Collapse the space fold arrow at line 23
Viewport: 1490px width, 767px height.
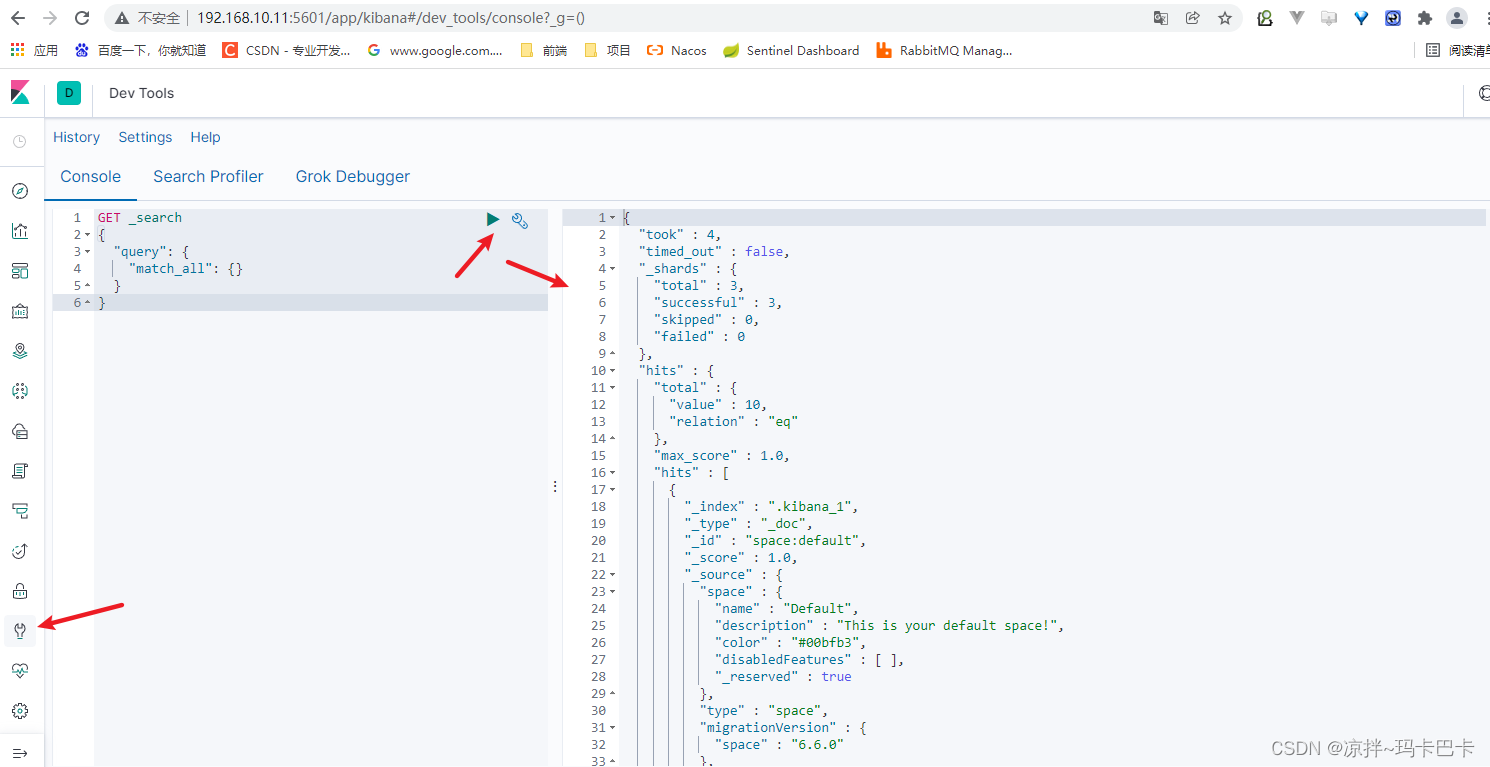(x=613, y=592)
